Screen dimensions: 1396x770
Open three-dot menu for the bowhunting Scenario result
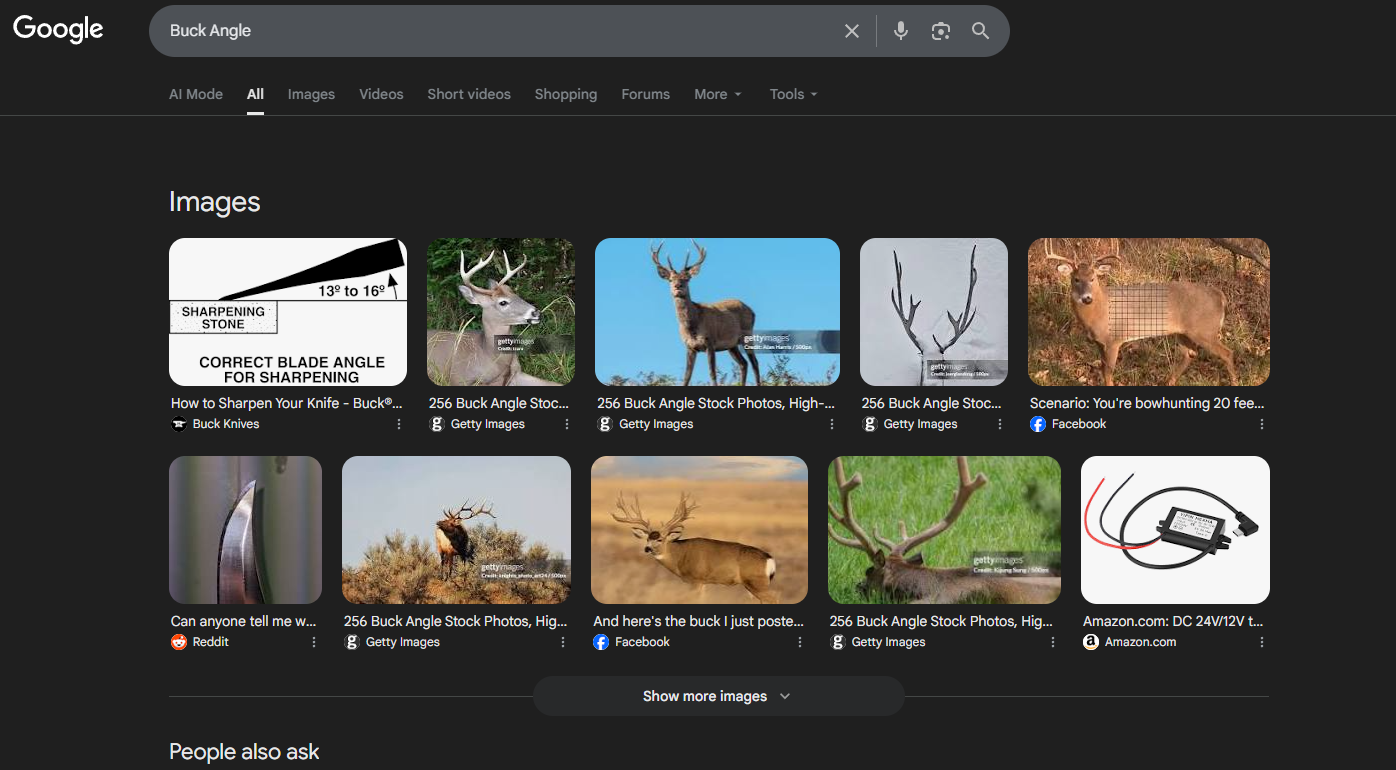[1262, 424]
